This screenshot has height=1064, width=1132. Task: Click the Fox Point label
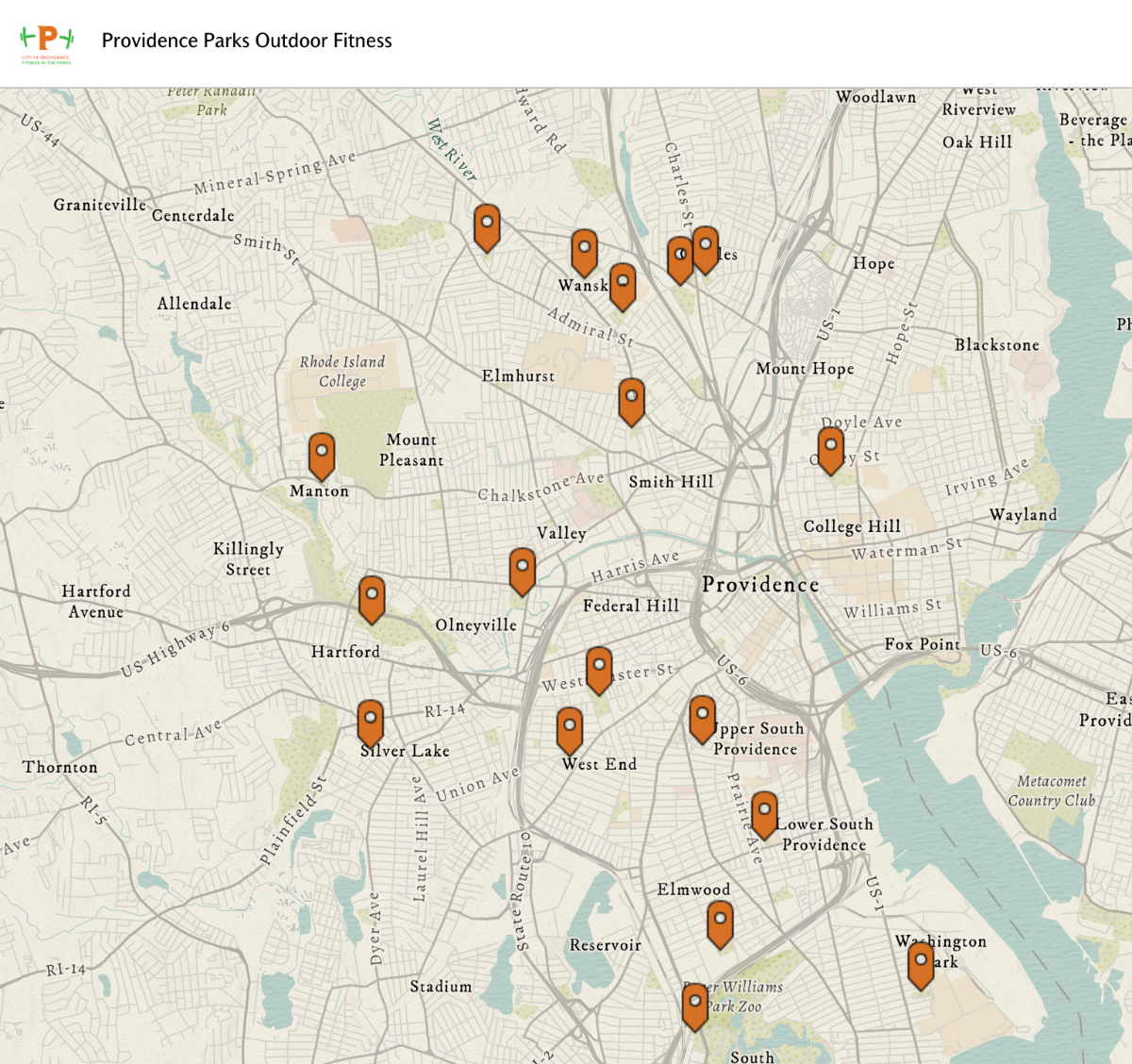(923, 644)
